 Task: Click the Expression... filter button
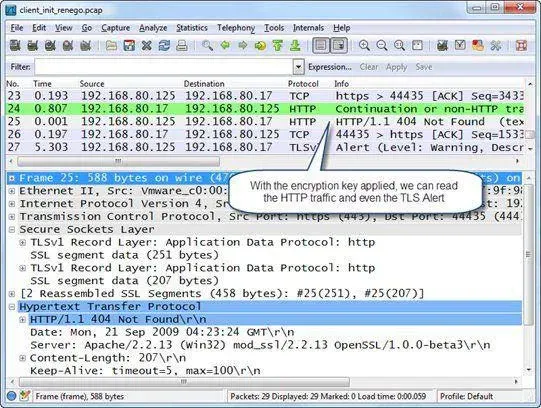pyautogui.click(x=330, y=67)
